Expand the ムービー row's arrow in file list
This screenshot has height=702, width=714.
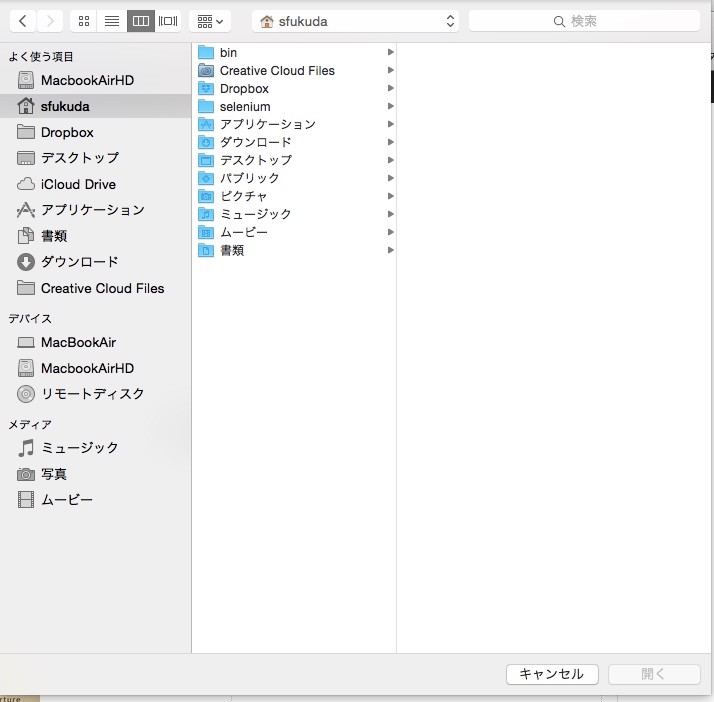pos(390,232)
